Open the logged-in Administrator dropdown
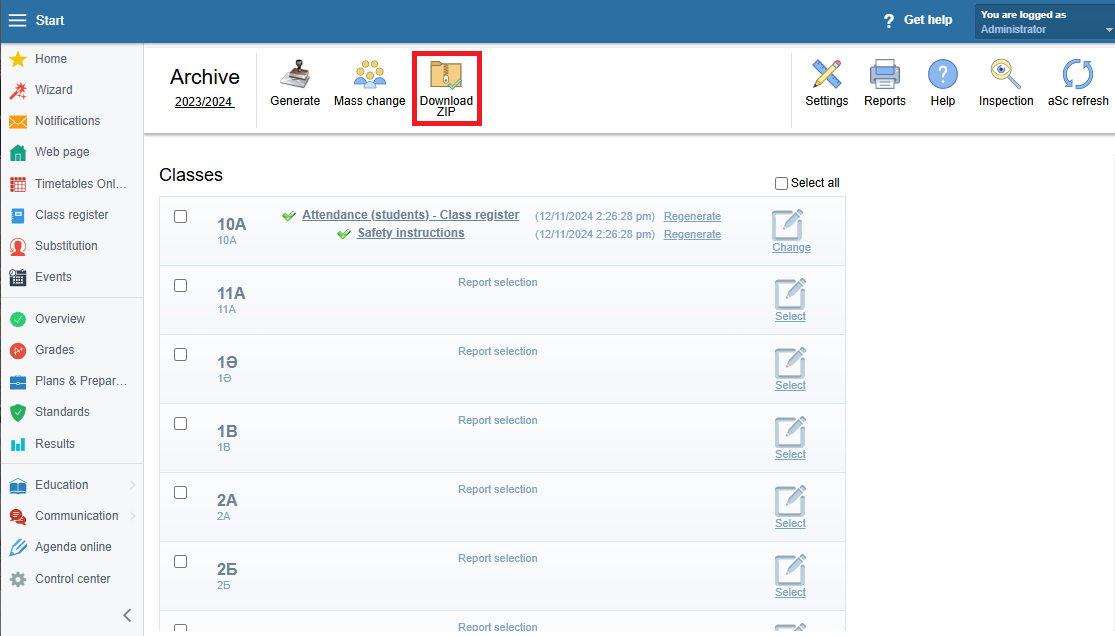 (1044, 22)
